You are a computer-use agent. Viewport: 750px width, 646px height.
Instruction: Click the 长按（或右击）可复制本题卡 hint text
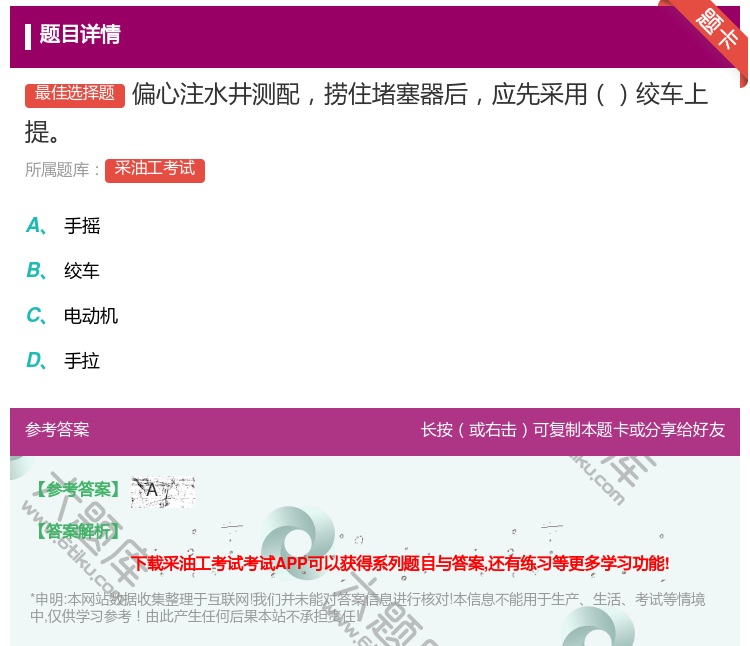tap(573, 429)
